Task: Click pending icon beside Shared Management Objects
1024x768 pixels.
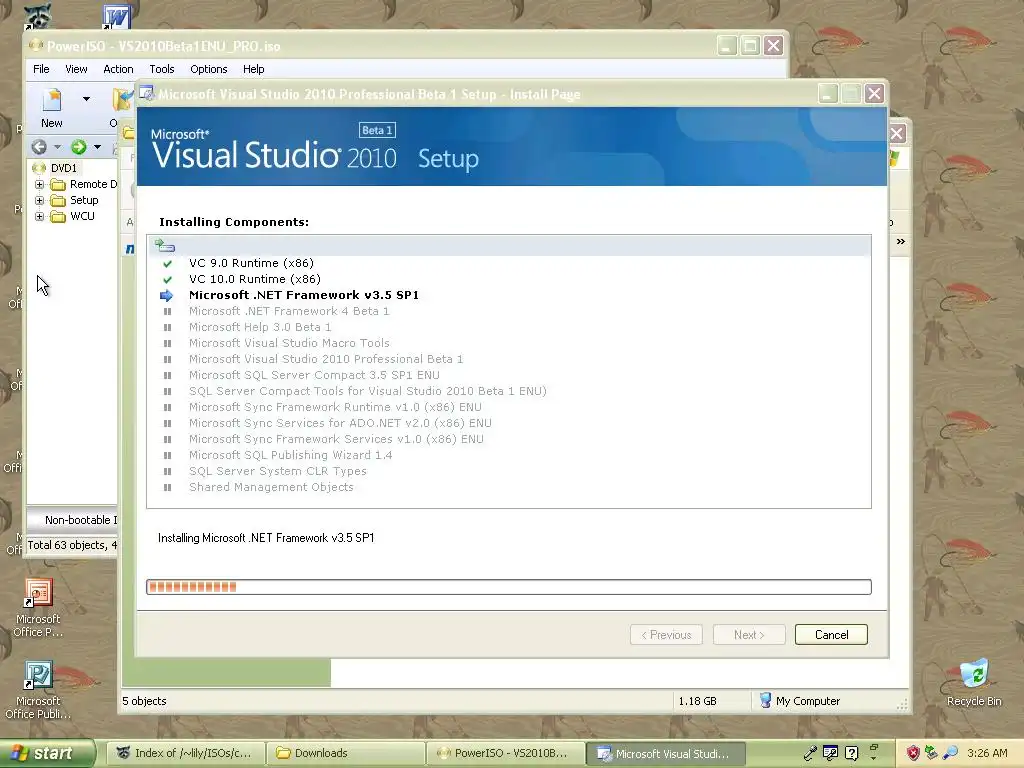Action: (167, 487)
